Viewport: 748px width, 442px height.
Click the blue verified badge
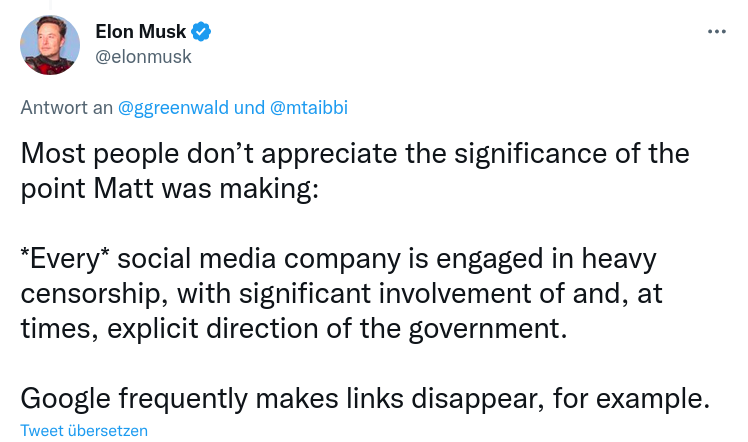tap(201, 32)
